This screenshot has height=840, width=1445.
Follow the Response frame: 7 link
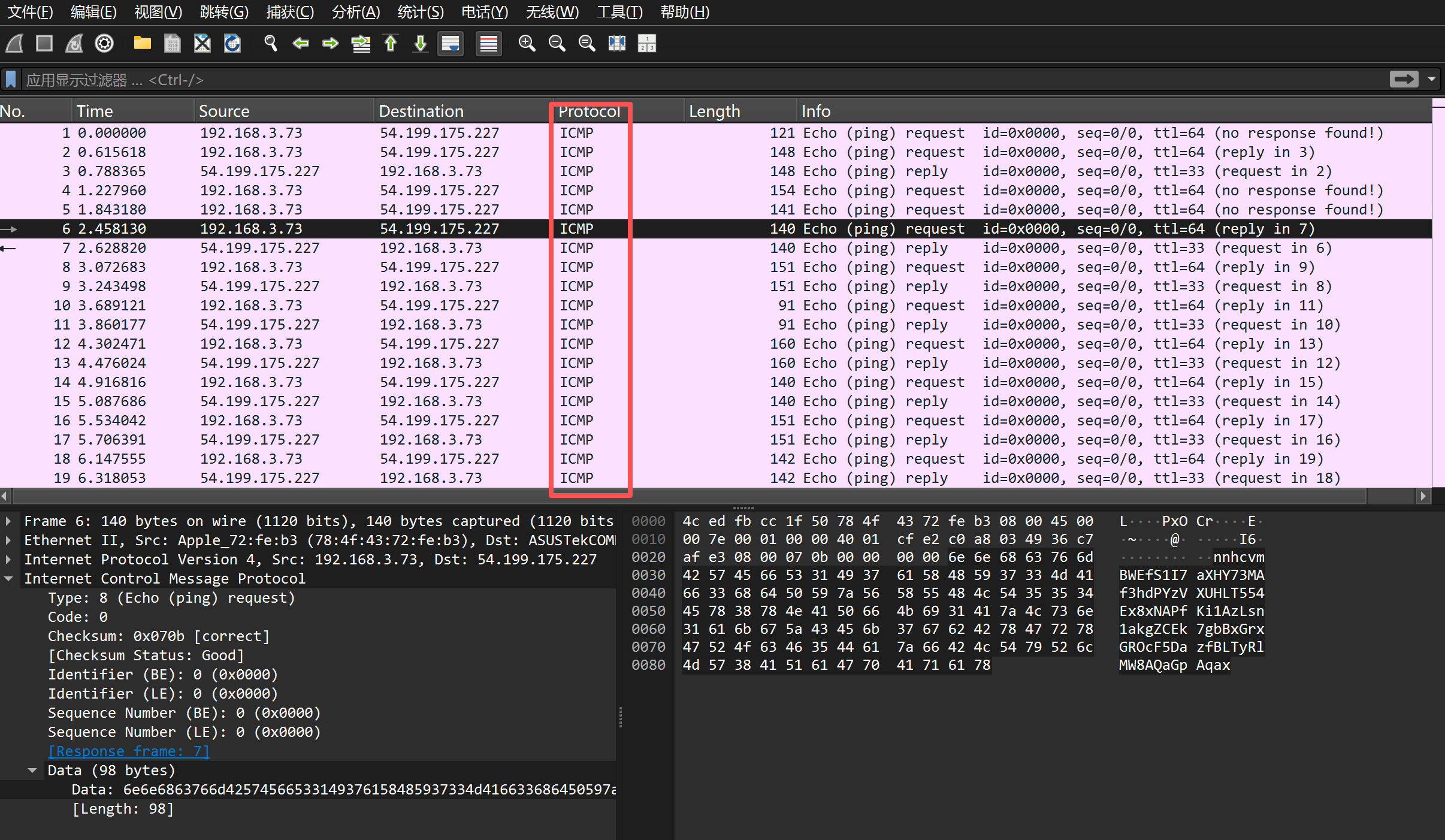click(128, 751)
